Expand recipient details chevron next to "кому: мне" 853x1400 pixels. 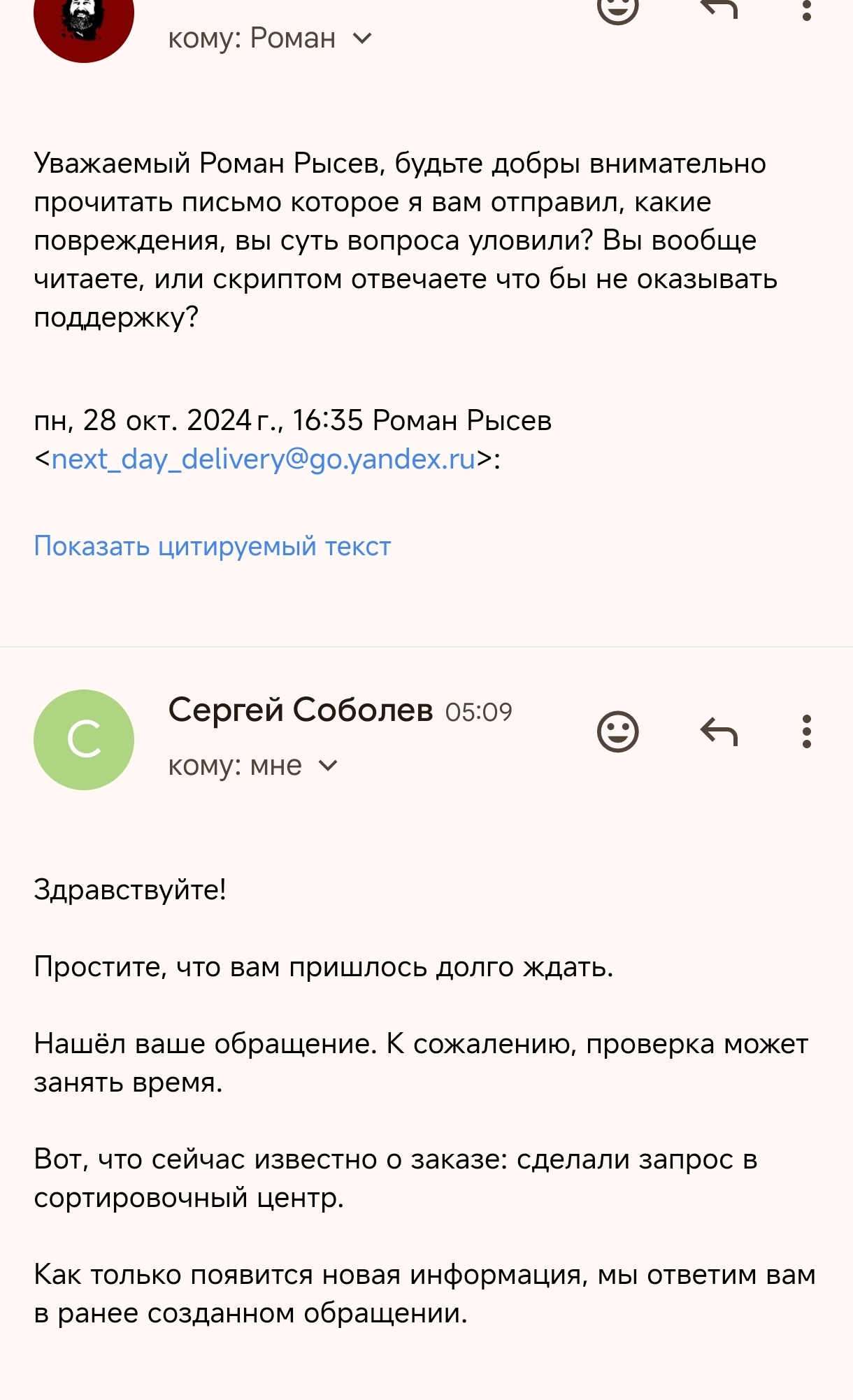[328, 766]
